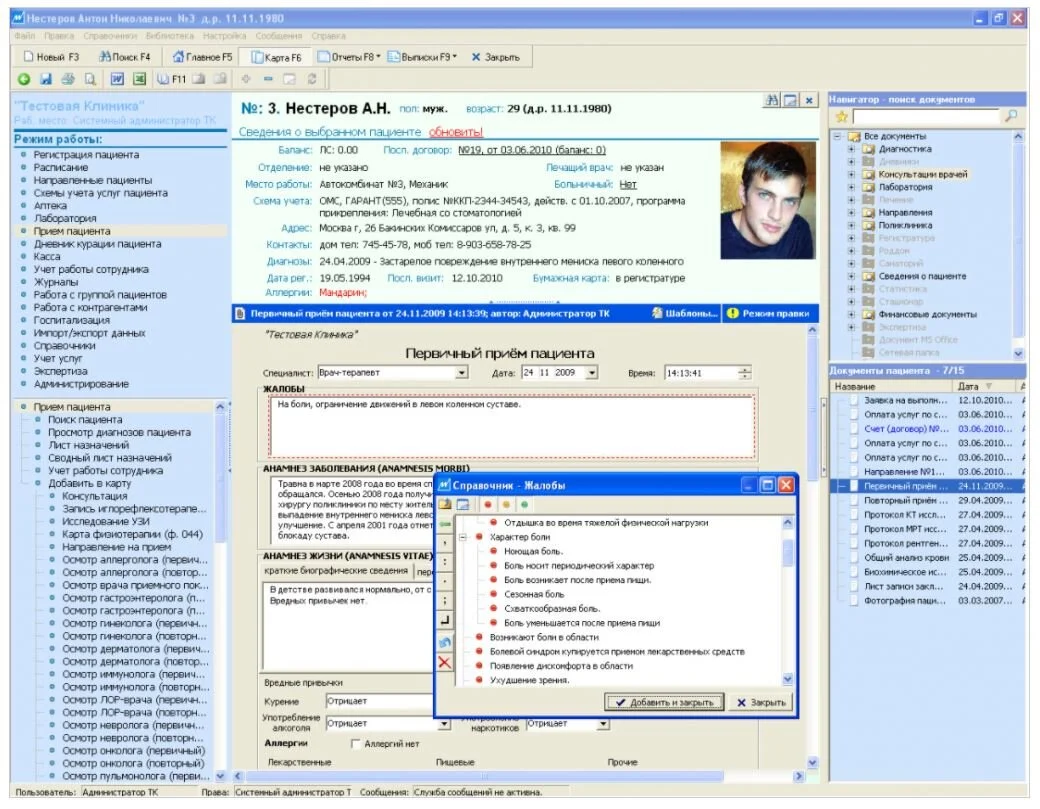Toggle the Аллергий нет checkbox
Viewport: 1040px width, 809px height.
[x=356, y=743]
